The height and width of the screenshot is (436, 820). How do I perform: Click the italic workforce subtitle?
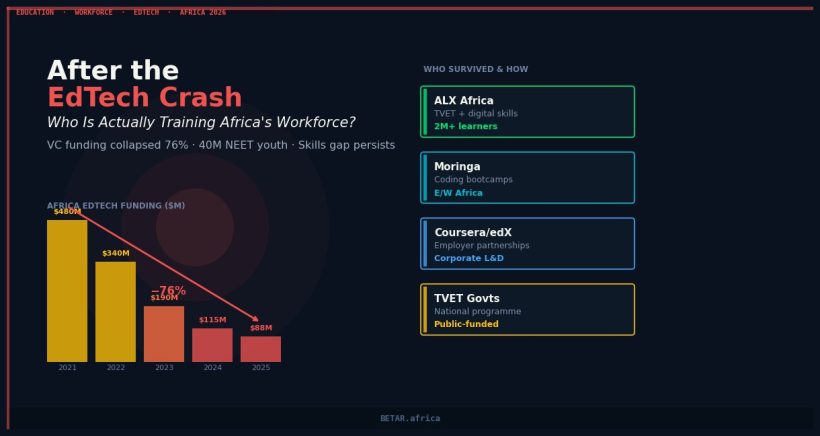click(x=201, y=122)
